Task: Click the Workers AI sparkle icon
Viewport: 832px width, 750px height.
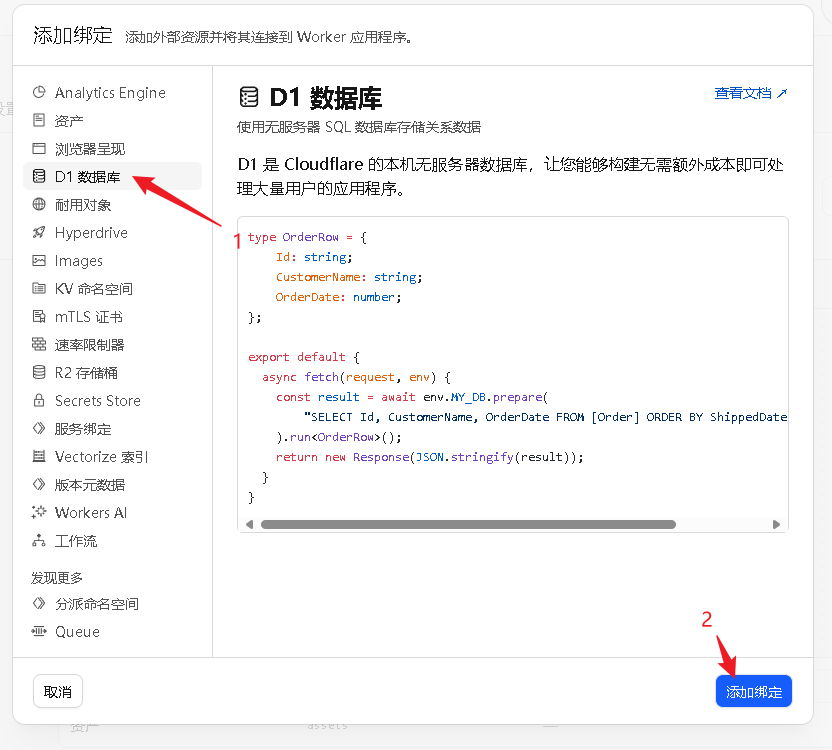Action: pos(39,513)
